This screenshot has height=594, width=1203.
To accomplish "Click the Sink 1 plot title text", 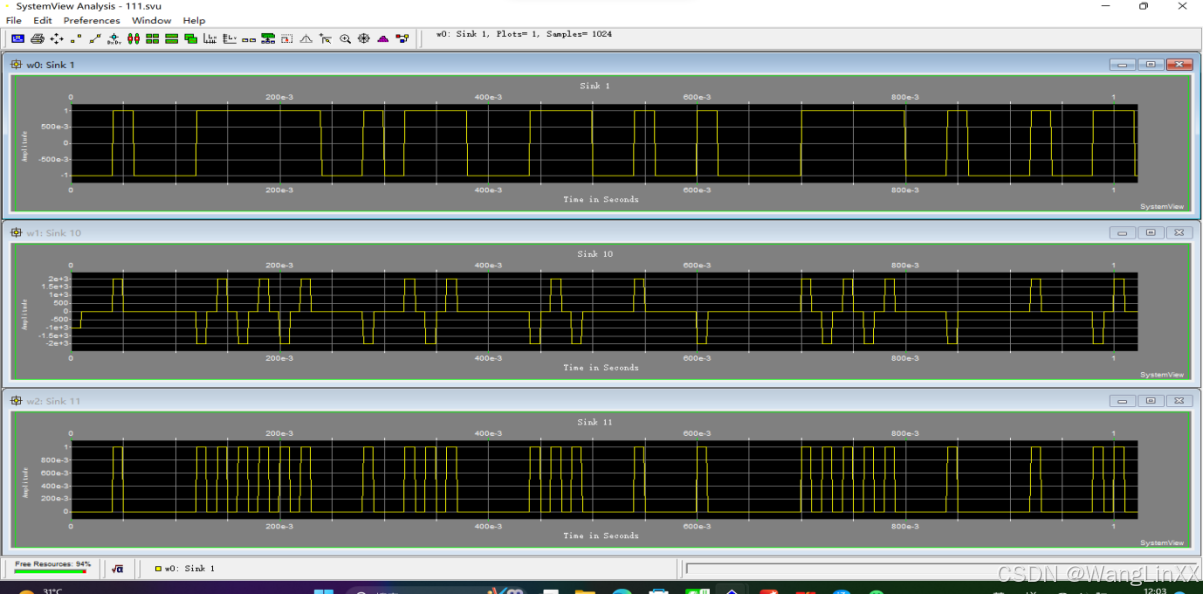I will click(x=595, y=86).
